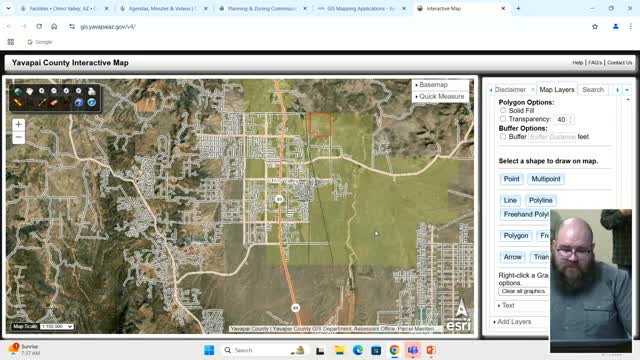Screen dimensions: 640x360
Task: Enable the Solid Fill checkbox
Action: point(503,110)
